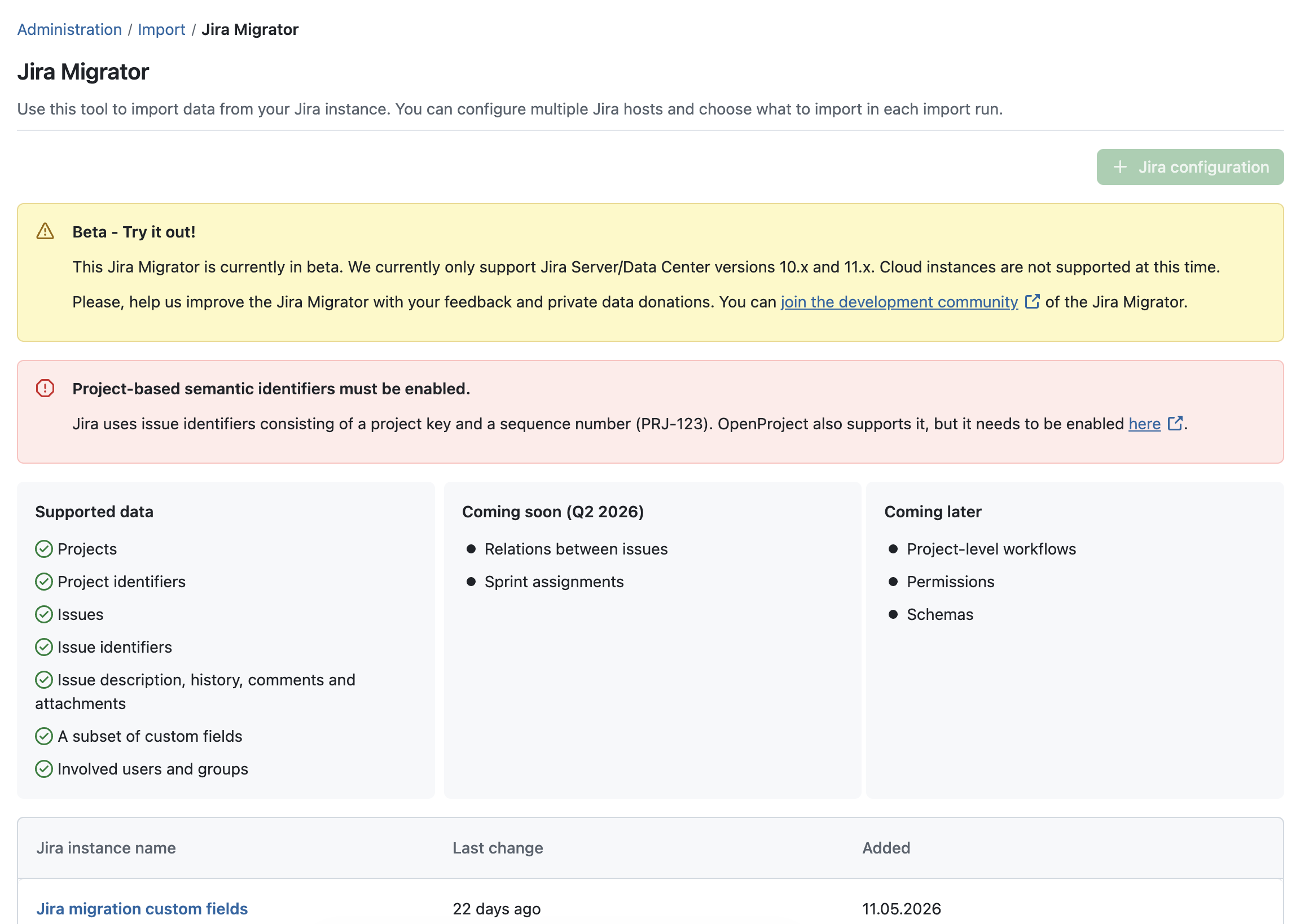
Task: Click the 'Use this tool to import data' description
Action: [509, 109]
